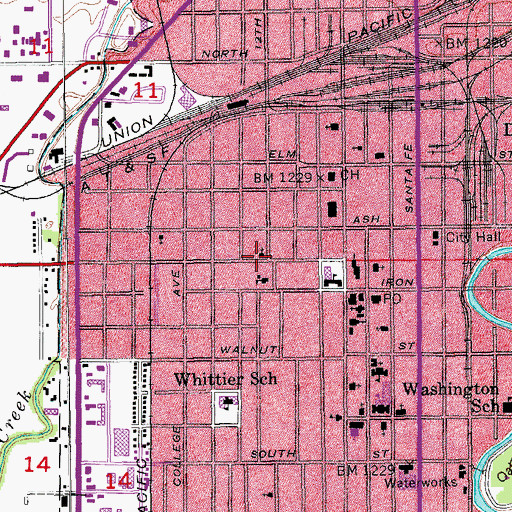This screenshot has height=512, width=512.
Task: Click the UNION railroad label
Action: coord(127,132)
